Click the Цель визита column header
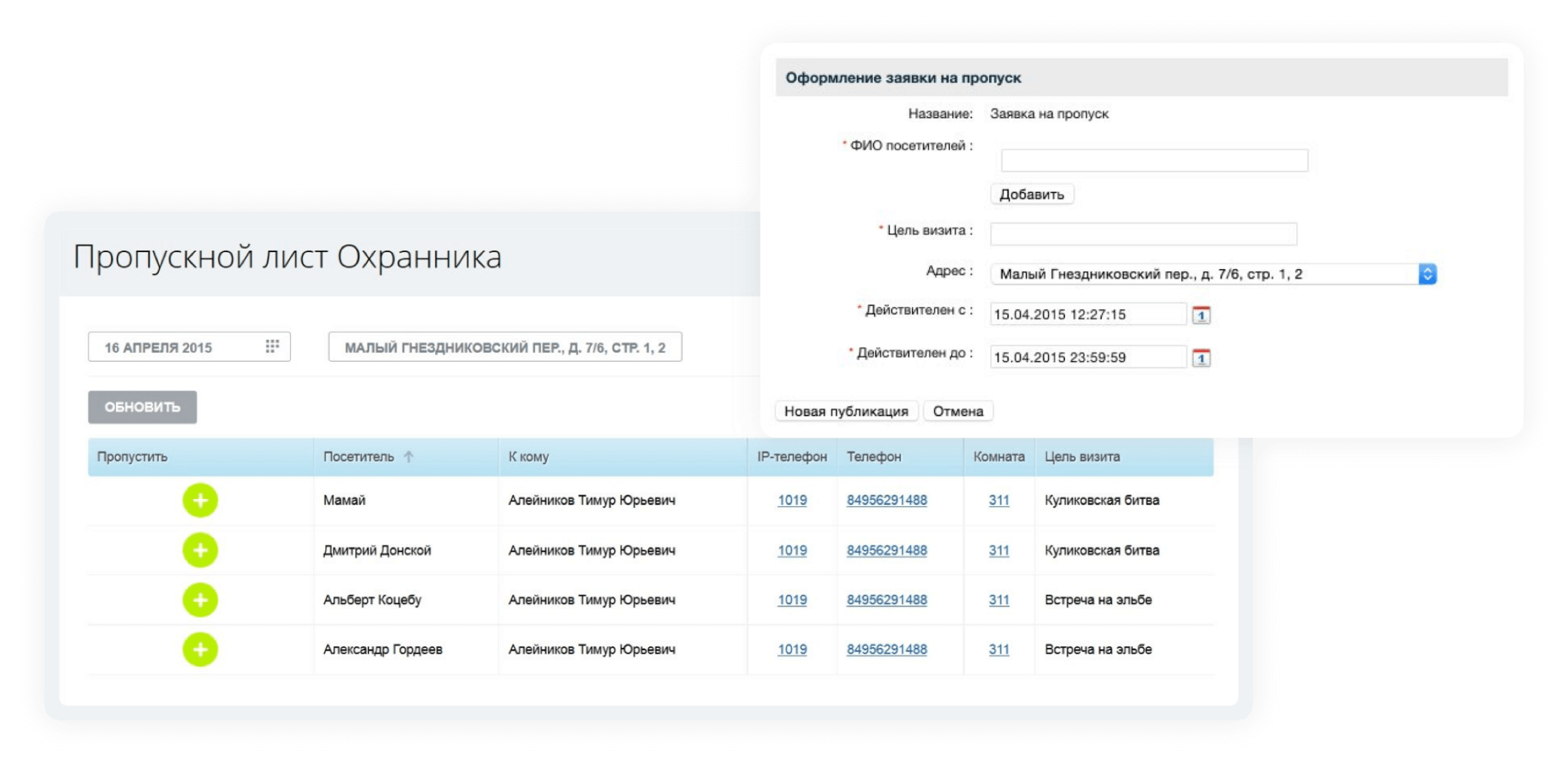Image resolution: width=1568 pixels, height=766 pixels. click(x=1081, y=457)
